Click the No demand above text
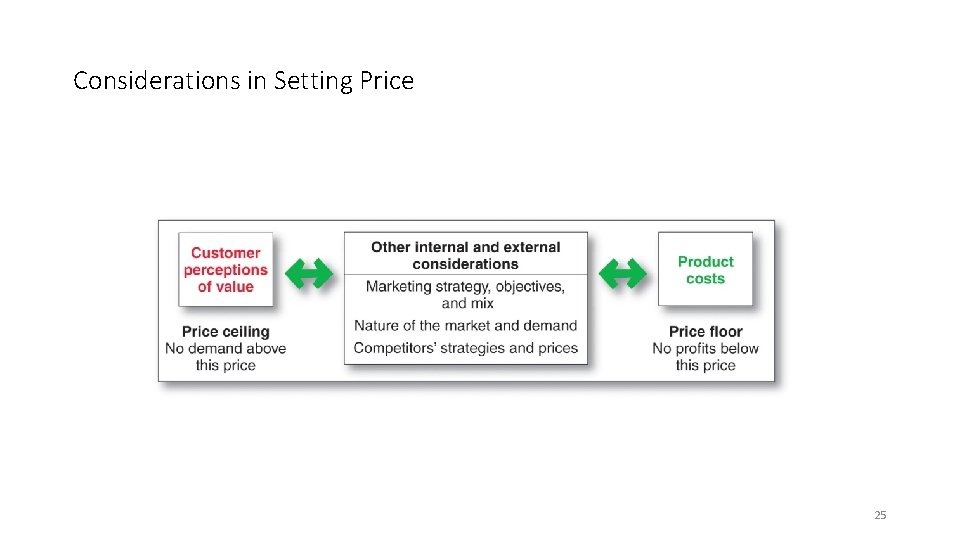960x540 pixels. click(x=226, y=348)
